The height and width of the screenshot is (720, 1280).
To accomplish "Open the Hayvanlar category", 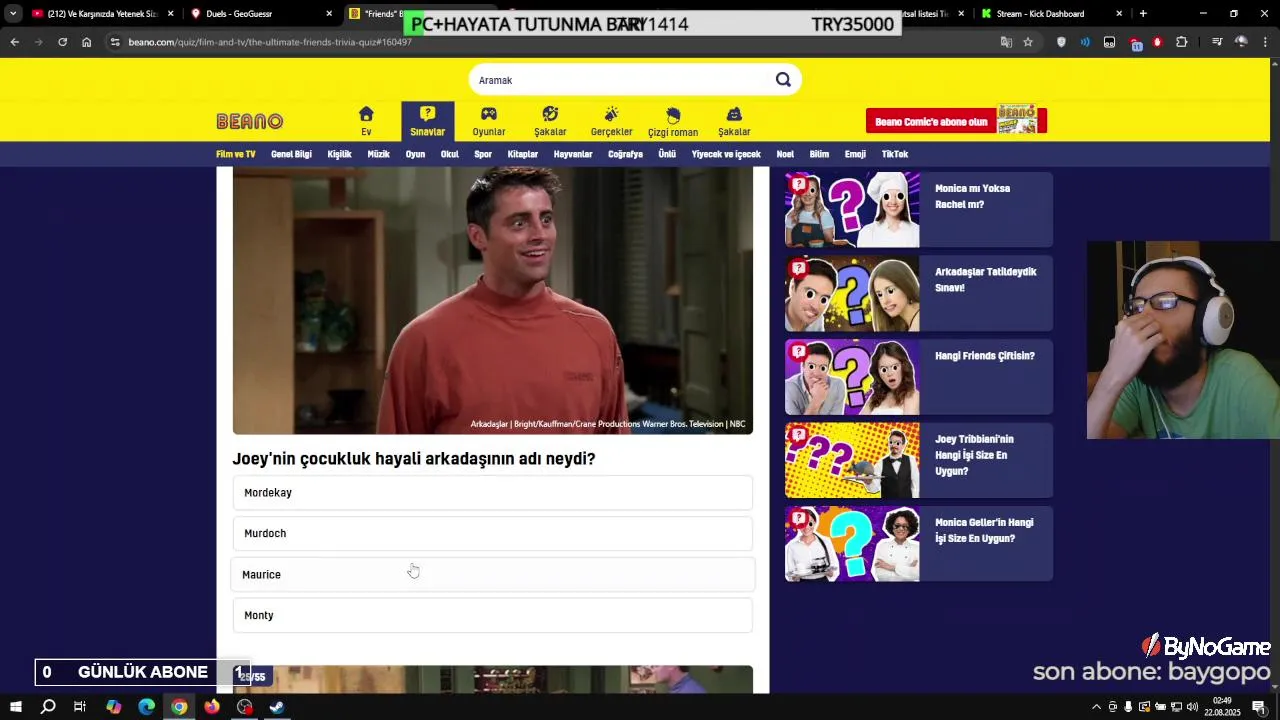I will tap(573, 155).
